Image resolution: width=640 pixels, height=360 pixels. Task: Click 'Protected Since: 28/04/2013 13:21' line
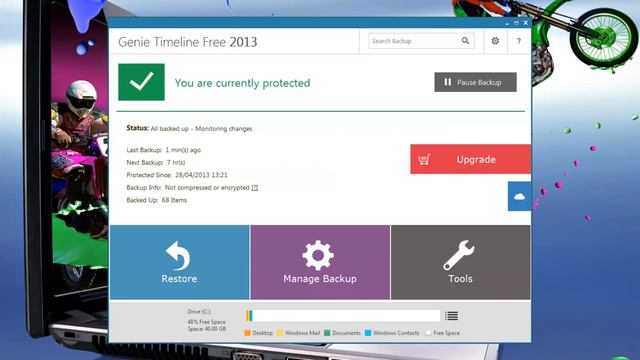pos(177,175)
